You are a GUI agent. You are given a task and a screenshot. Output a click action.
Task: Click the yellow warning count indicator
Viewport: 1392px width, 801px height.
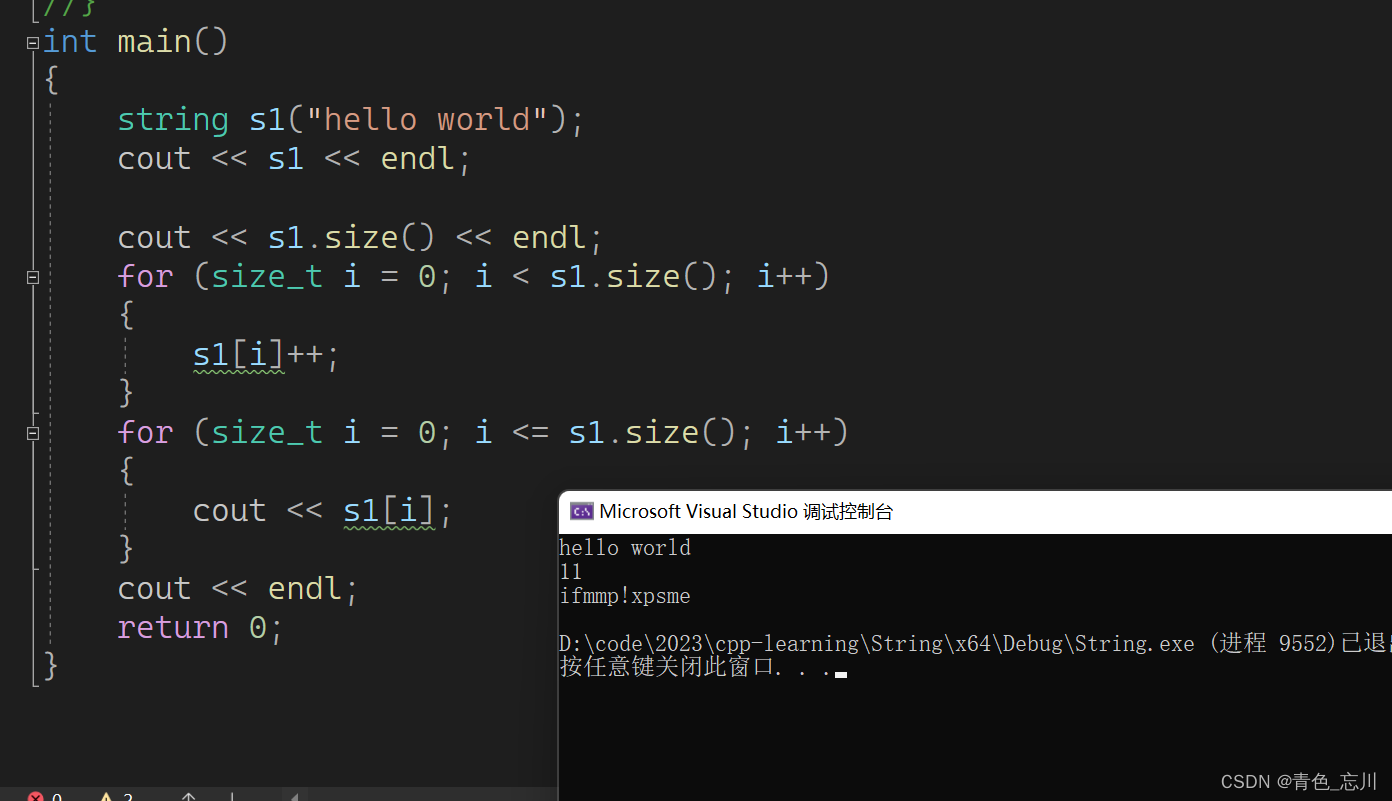(115, 797)
